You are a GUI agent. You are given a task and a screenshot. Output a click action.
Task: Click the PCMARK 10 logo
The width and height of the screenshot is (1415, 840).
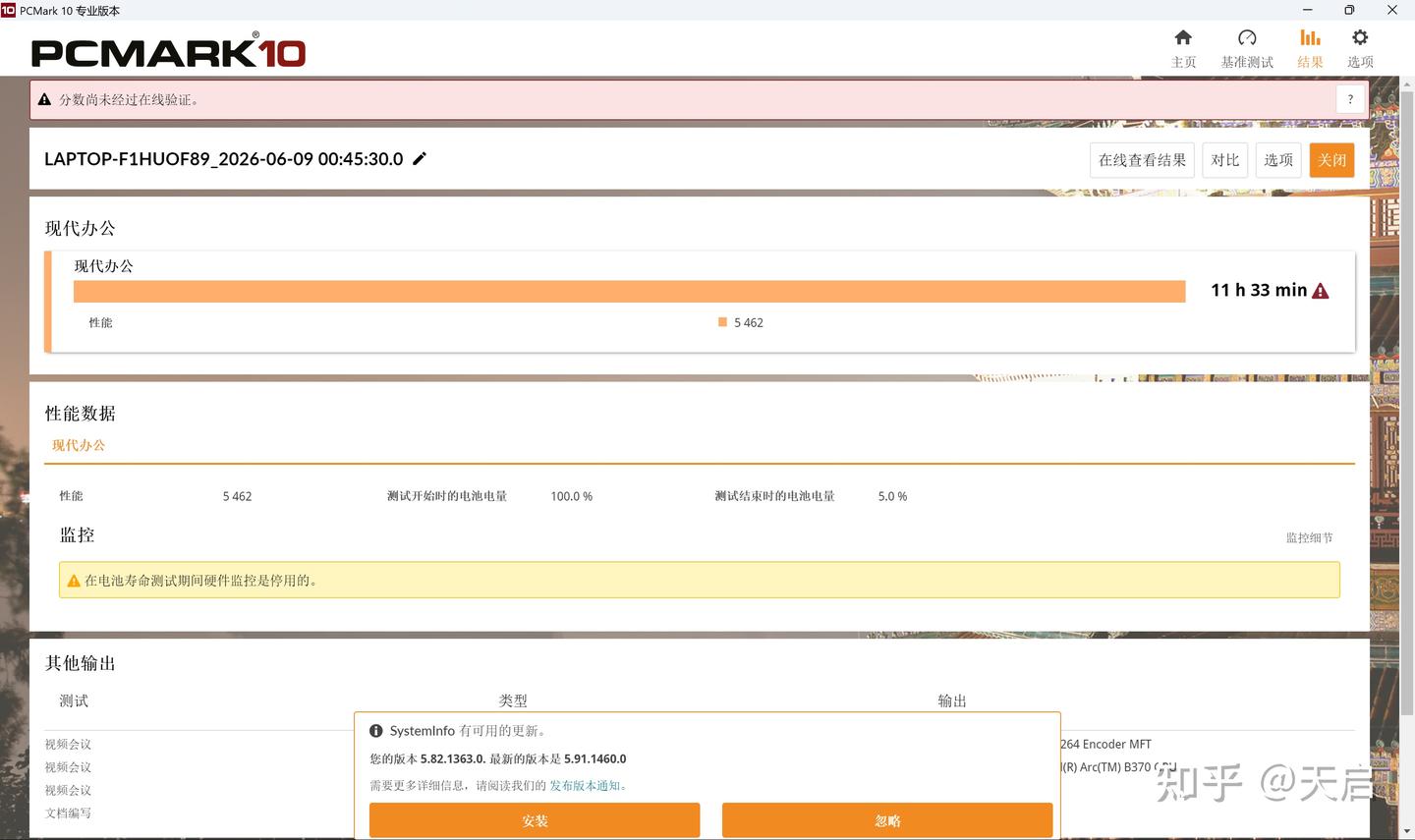pos(168,50)
